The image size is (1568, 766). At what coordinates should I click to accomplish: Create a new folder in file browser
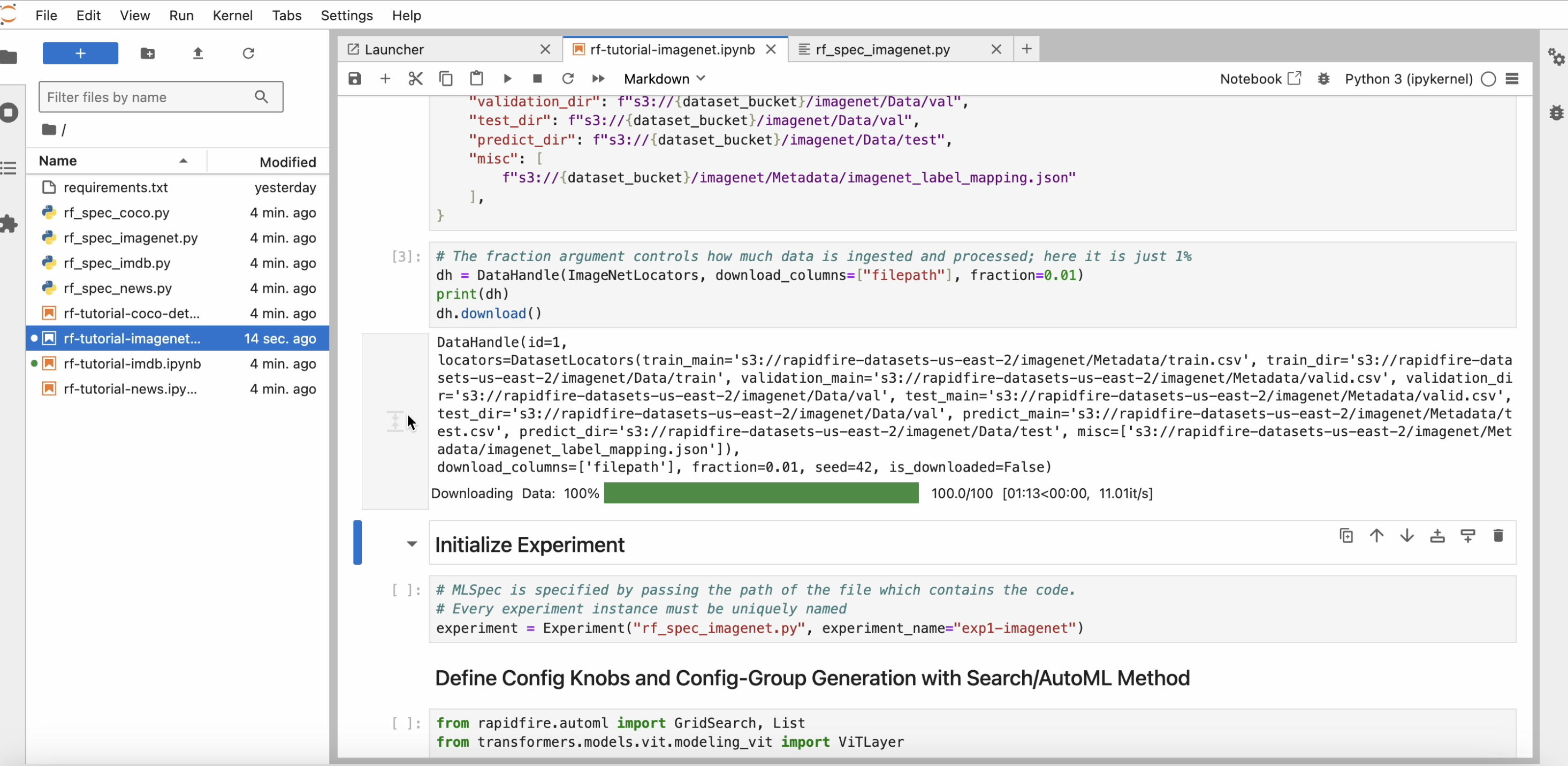147,54
